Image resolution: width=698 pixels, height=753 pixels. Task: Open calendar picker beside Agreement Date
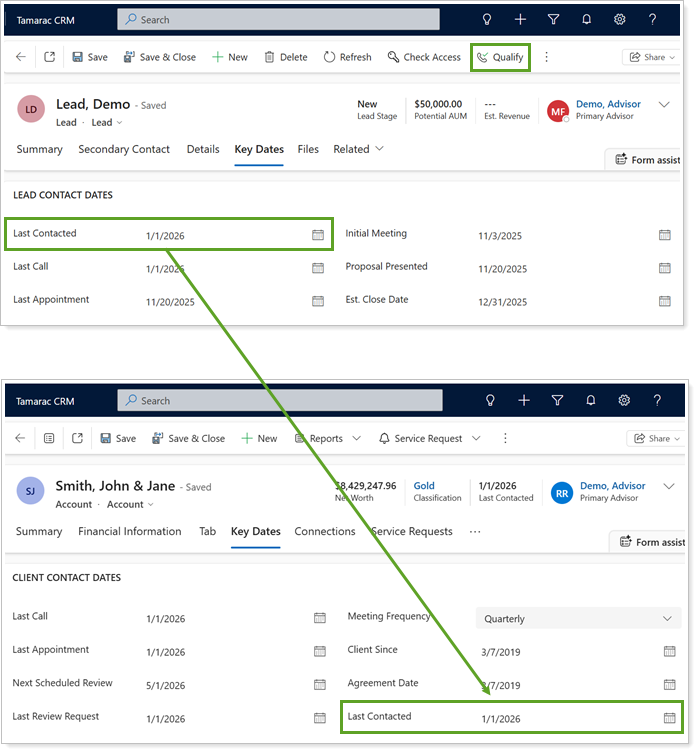[670, 684]
